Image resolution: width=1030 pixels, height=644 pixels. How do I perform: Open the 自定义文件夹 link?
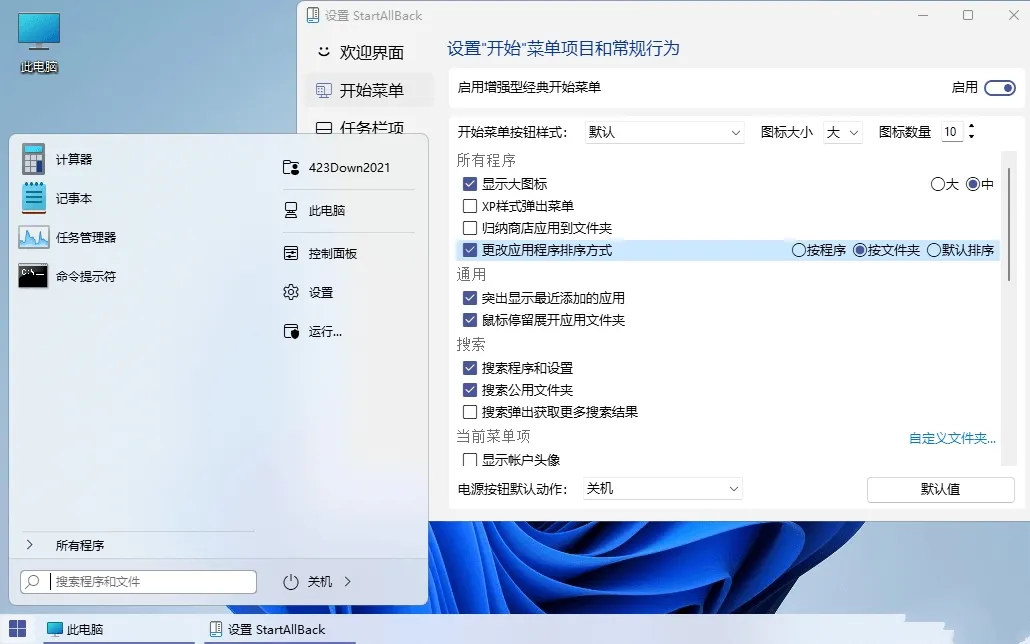click(x=951, y=439)
